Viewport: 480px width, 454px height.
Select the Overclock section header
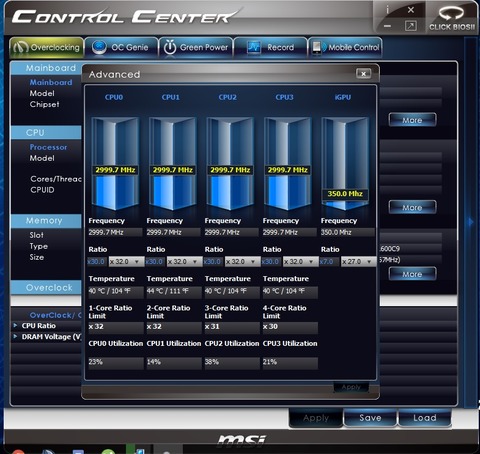tap(46, 287)
